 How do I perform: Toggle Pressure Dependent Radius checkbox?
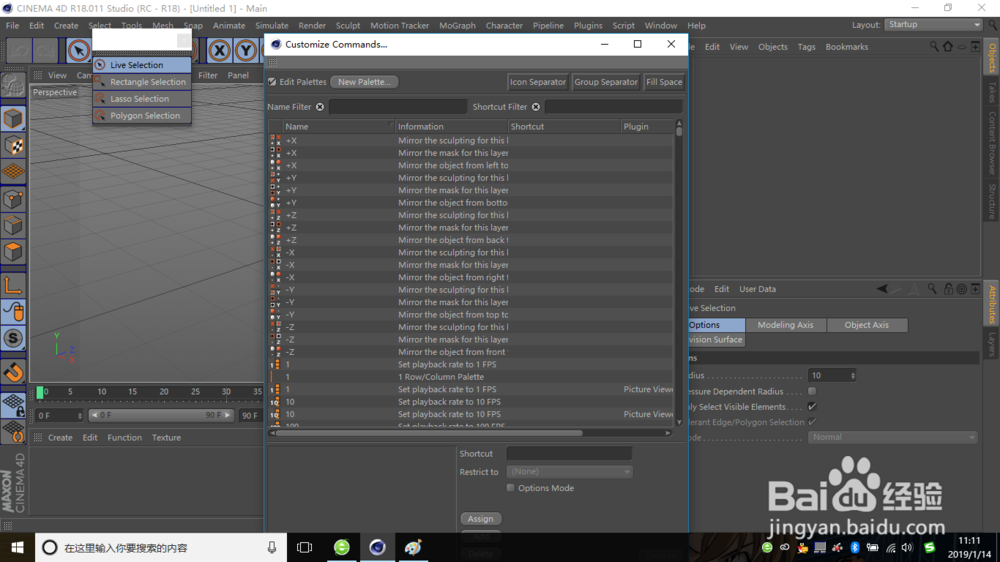point(812,391)
